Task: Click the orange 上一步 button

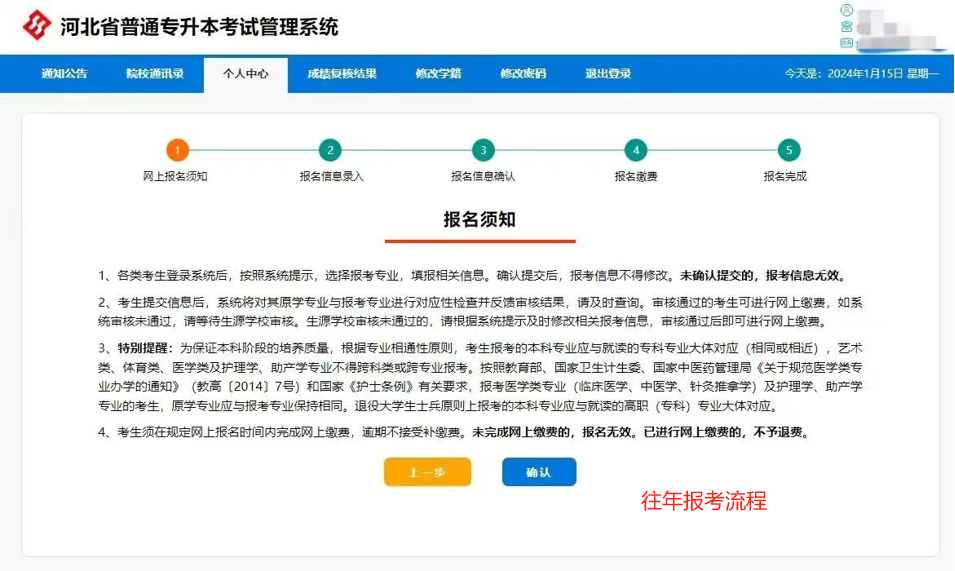Action: tap(428, 472)
